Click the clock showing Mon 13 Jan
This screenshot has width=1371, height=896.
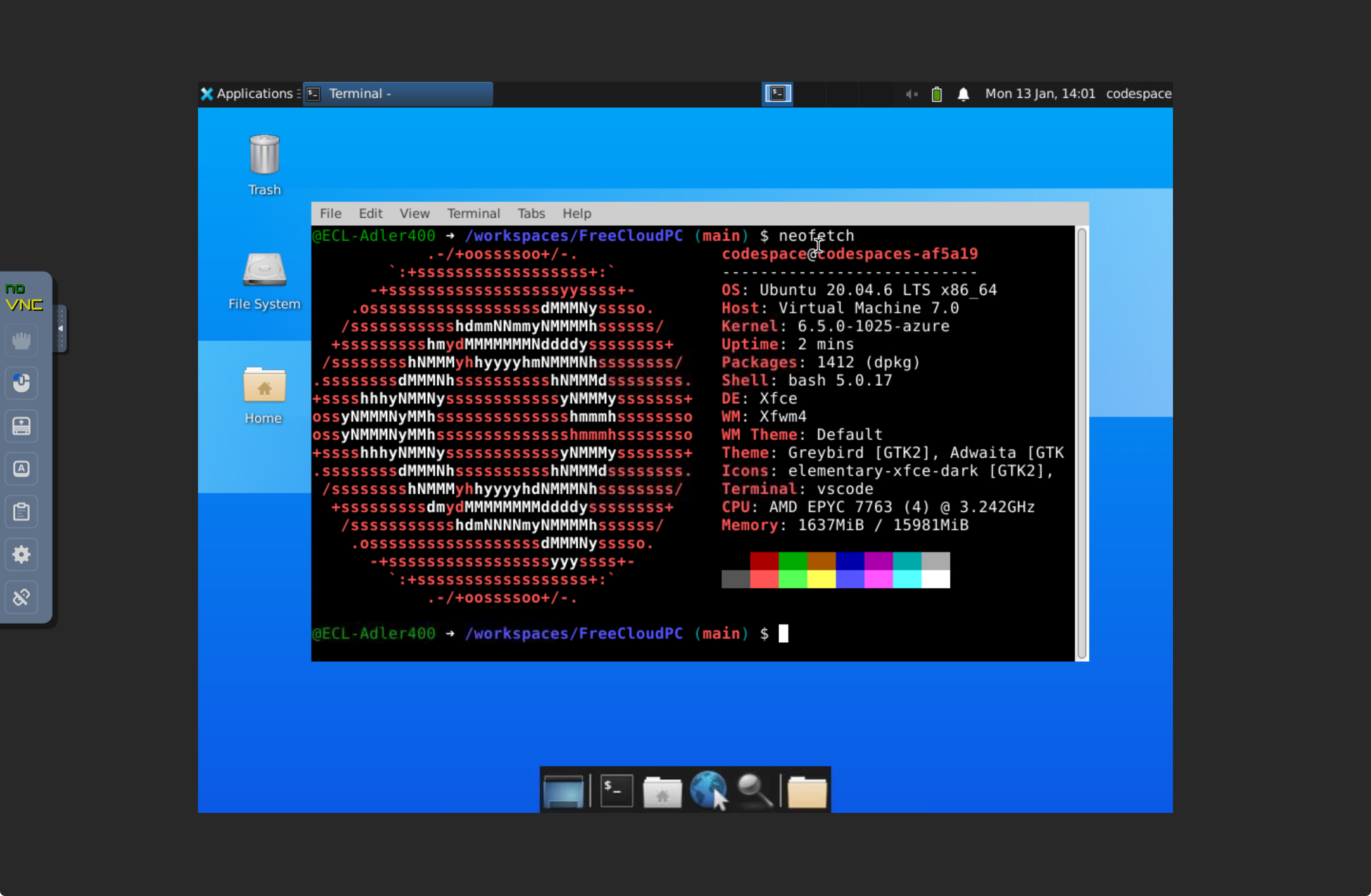pyautogui.click(x=1040, y=94)
